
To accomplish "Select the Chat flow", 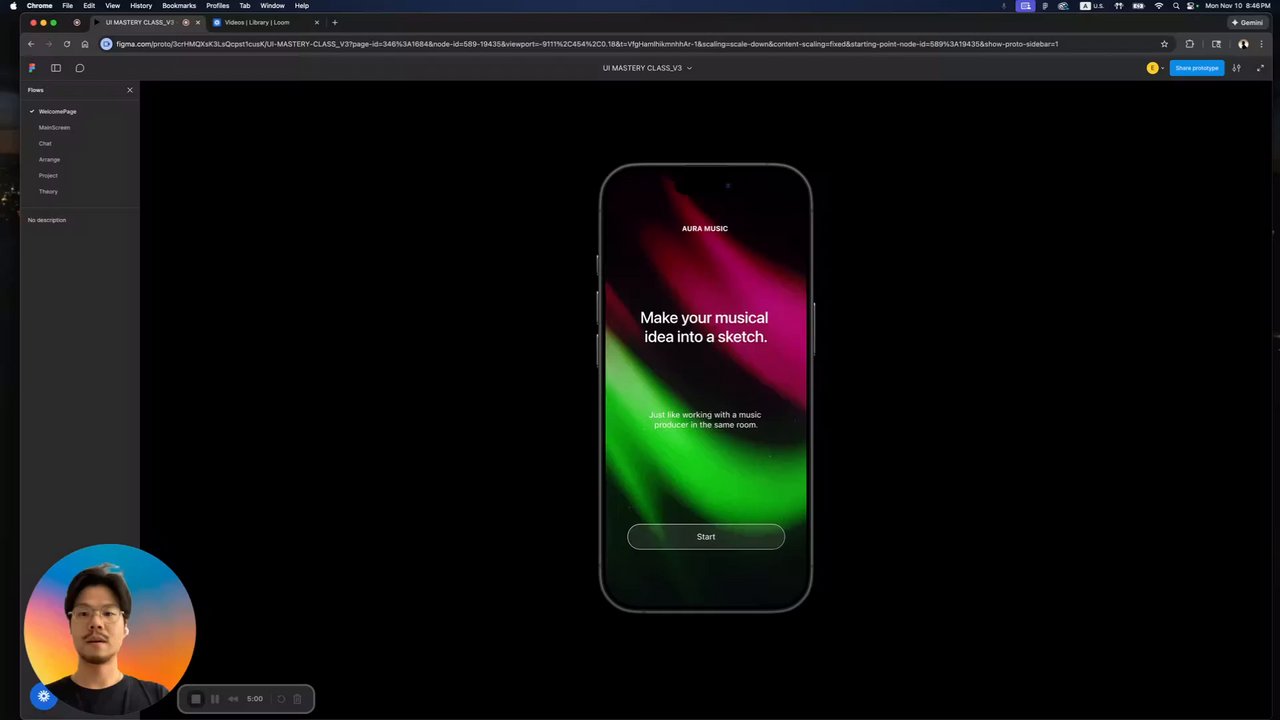I will coord(45,143).
